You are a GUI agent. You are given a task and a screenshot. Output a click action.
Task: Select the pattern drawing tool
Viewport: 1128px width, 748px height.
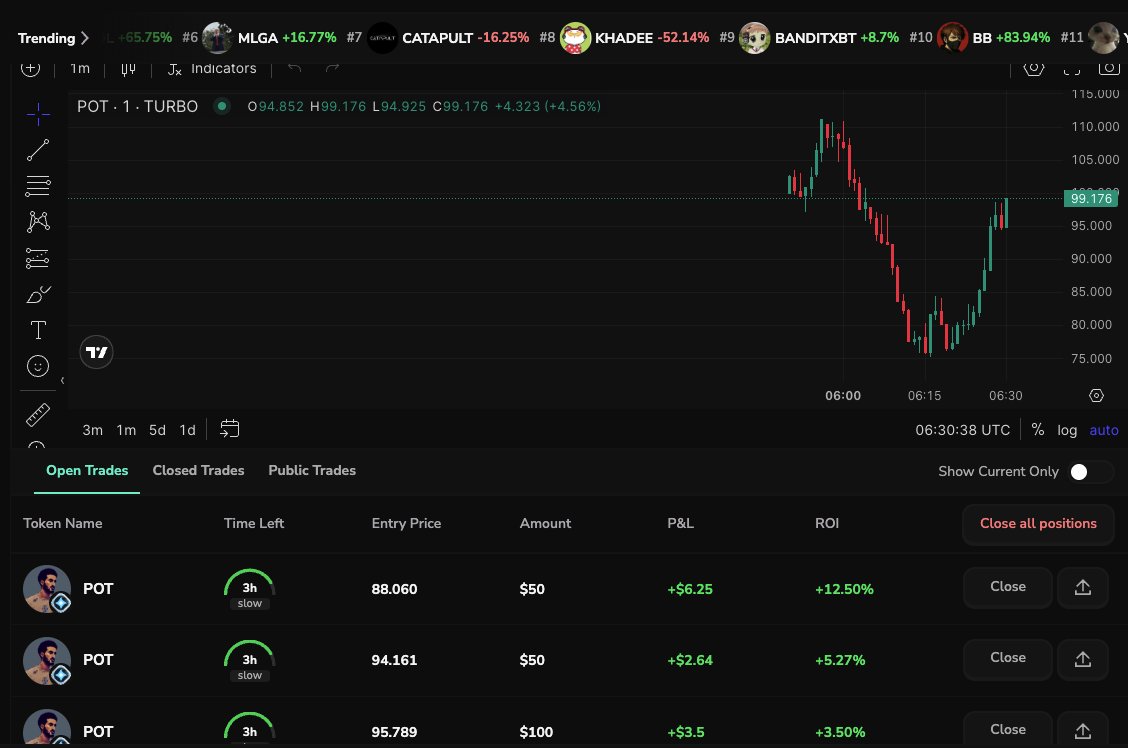pos(38,222)
